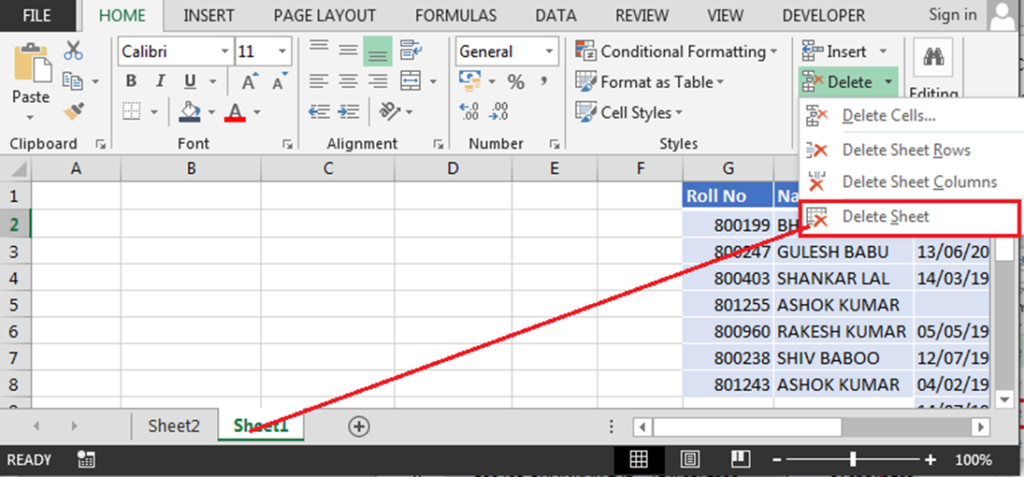
Task: Click the Cut scissors icon
Action: (x=73, y=51)
